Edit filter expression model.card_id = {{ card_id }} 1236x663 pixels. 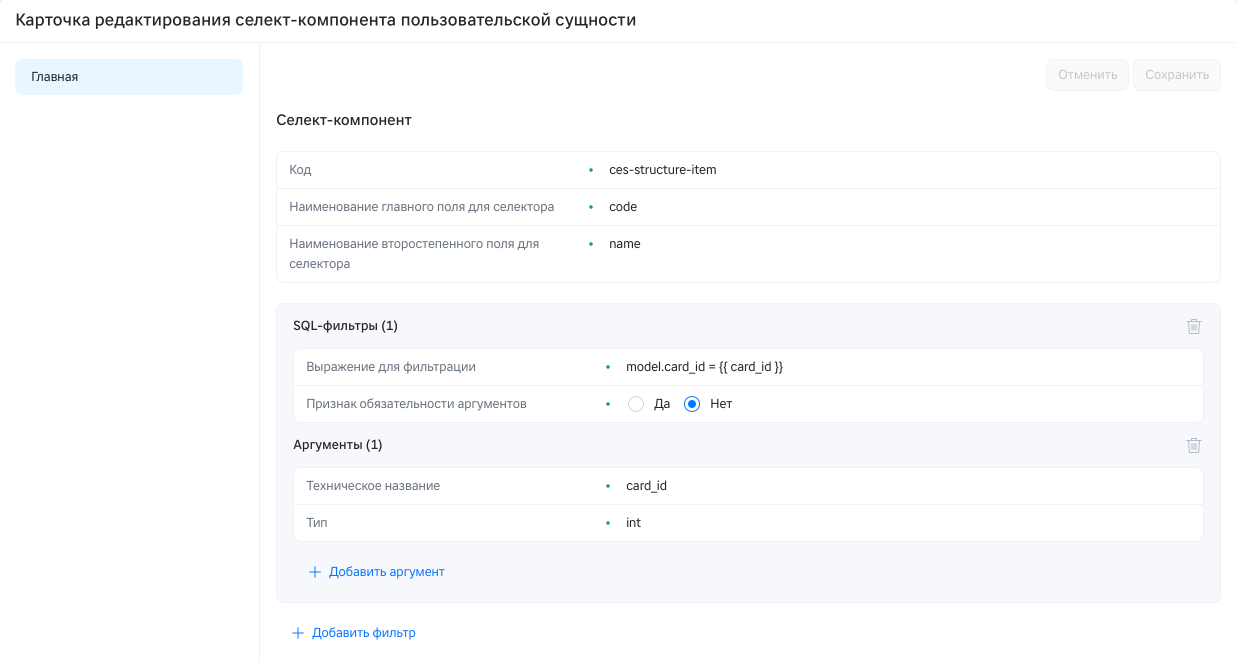[x=704, y=367]
